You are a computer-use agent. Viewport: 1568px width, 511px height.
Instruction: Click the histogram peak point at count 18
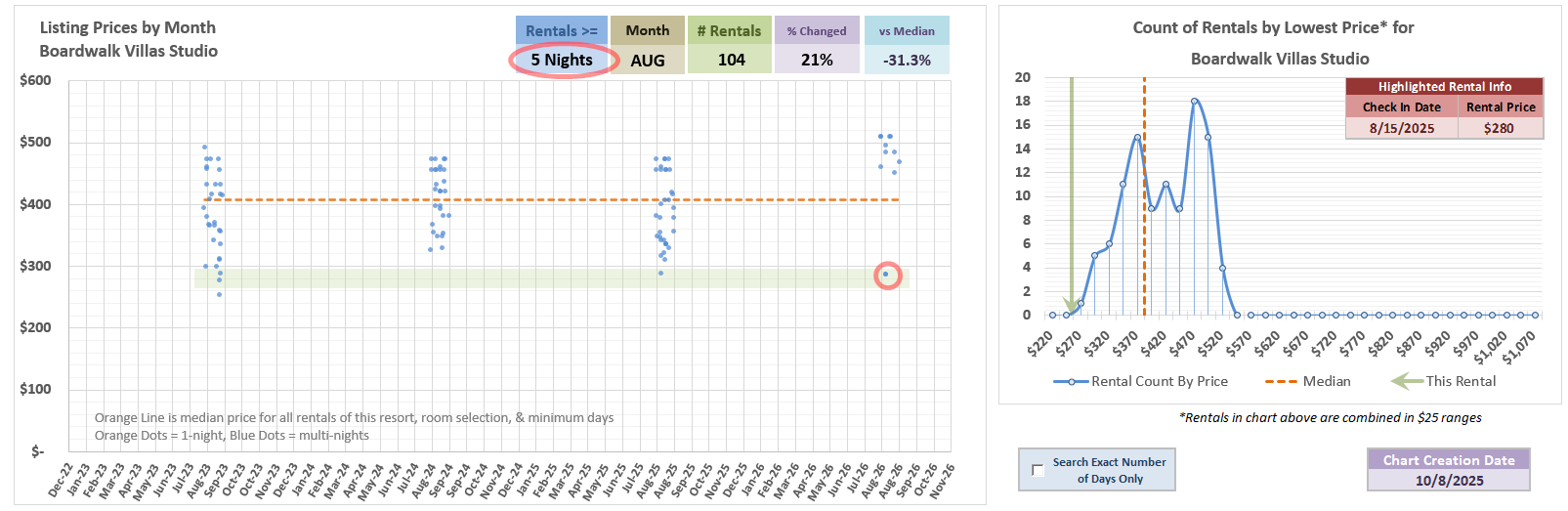tap(1194, 101)
